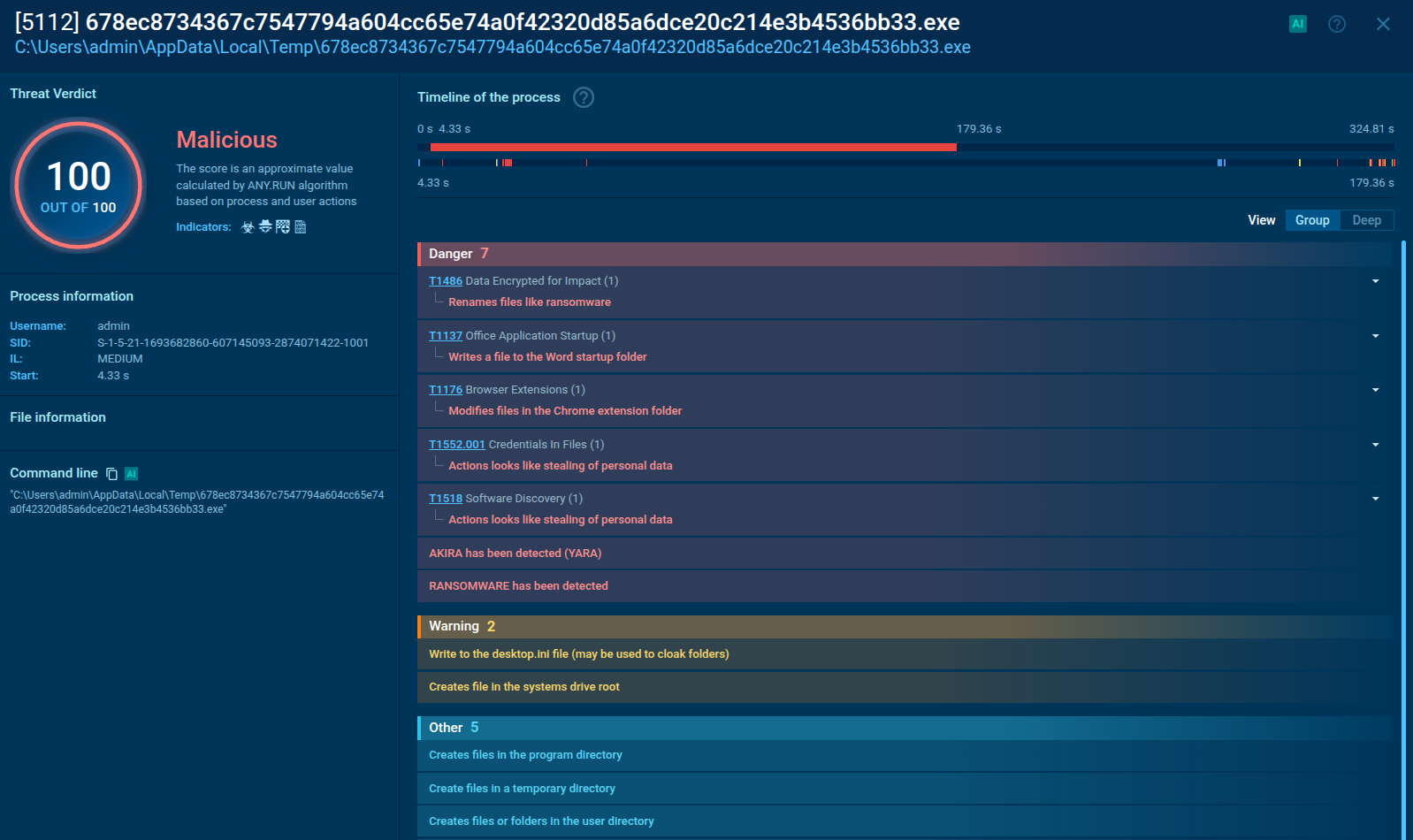Click the Warning 2 section header
The height and width of the screenshot is (840, 1413).
pos(905,626)
